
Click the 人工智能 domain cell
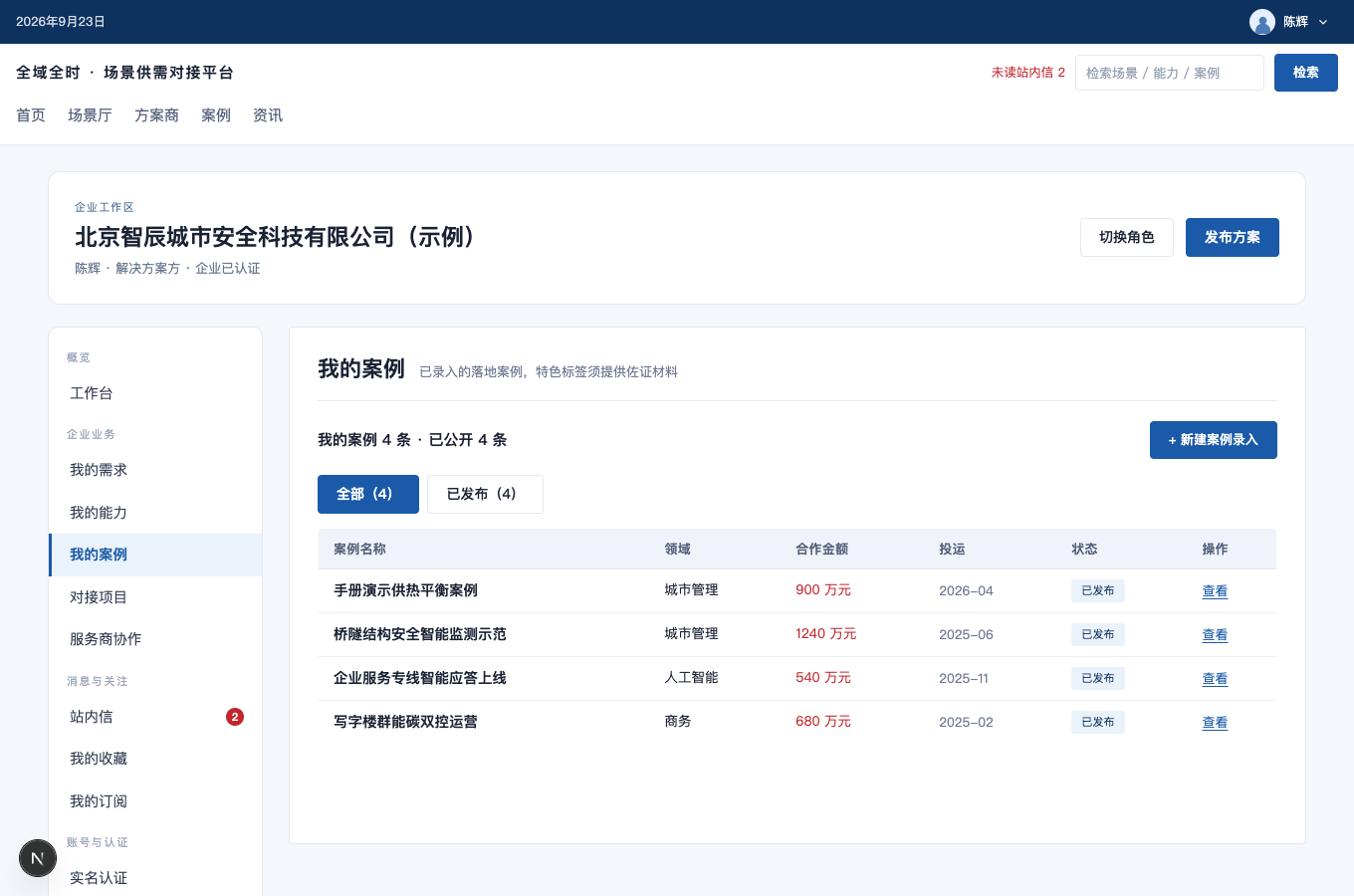691,678
